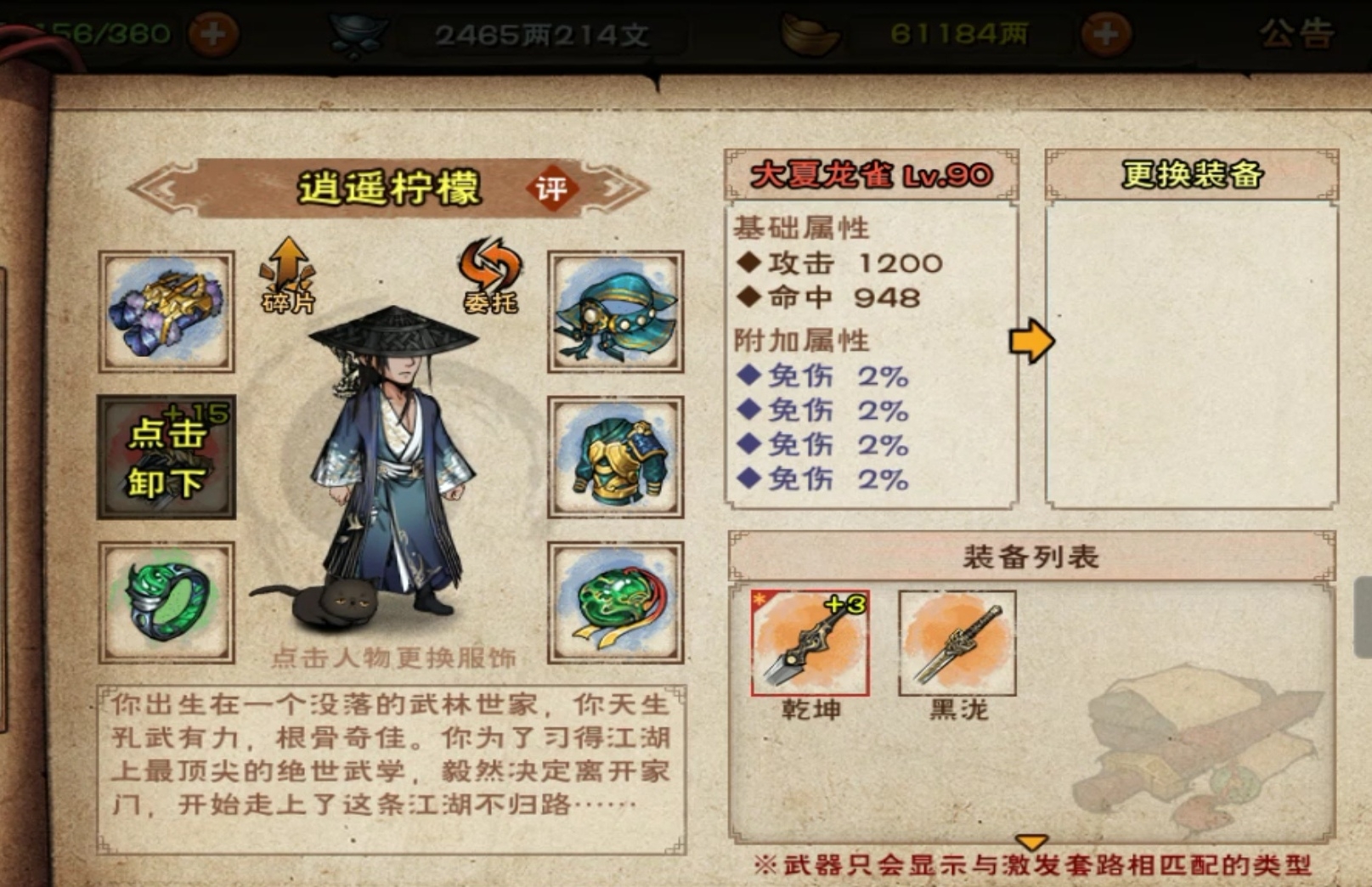This screenshot has width=1372, height=887.
Task: Go to previous character with left arrow
Action: tap(161, 188)
